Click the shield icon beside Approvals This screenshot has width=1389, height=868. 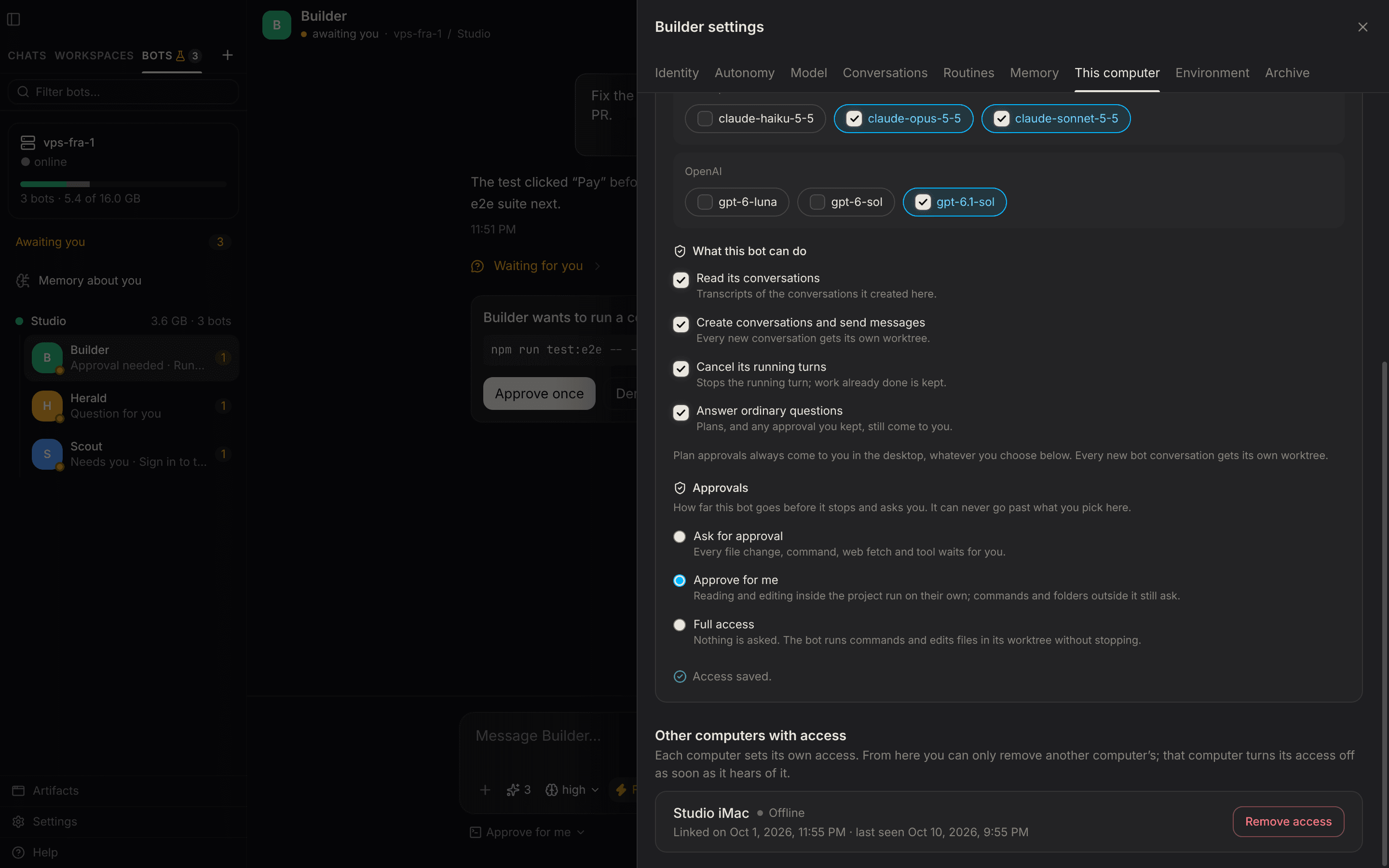tap(680, 488)
